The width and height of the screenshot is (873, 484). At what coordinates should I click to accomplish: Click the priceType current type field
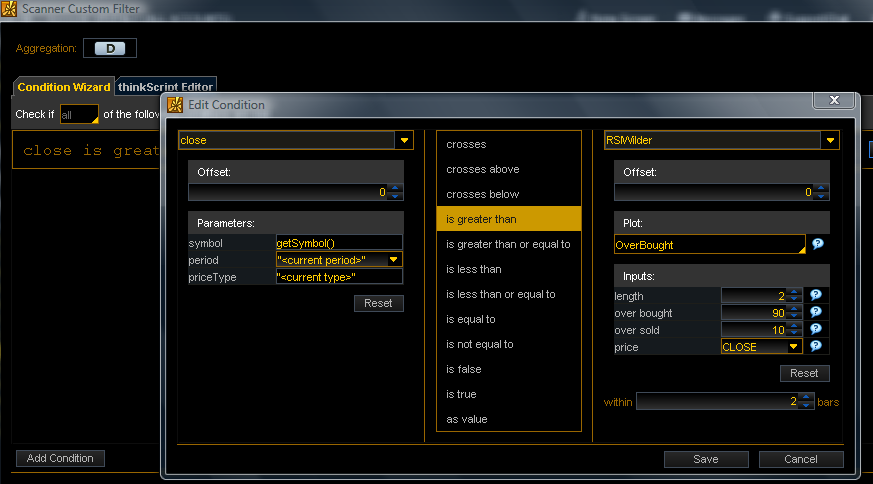click(339, 277)
